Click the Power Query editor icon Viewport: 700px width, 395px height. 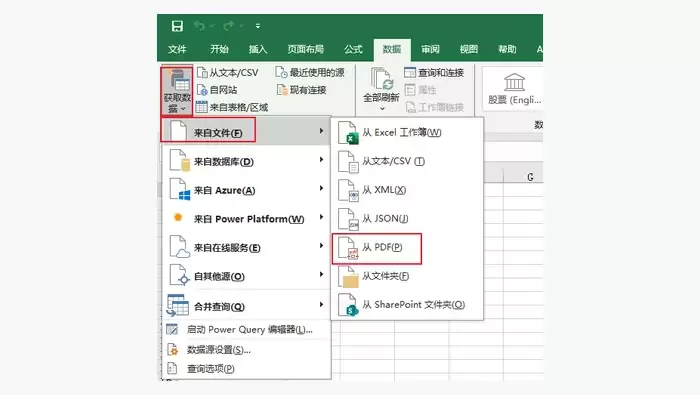172,329
